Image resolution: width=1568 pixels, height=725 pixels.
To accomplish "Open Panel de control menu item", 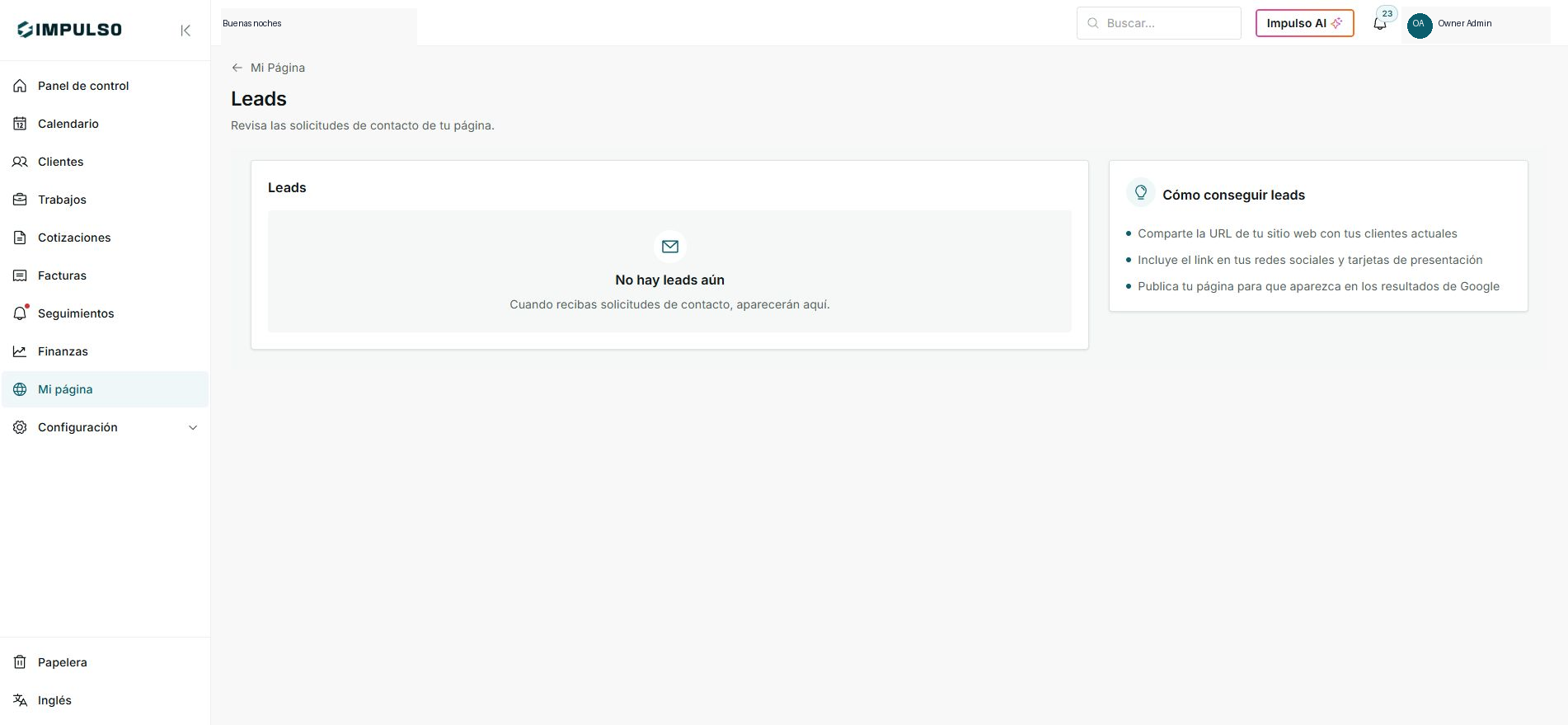I will point(105,86).
